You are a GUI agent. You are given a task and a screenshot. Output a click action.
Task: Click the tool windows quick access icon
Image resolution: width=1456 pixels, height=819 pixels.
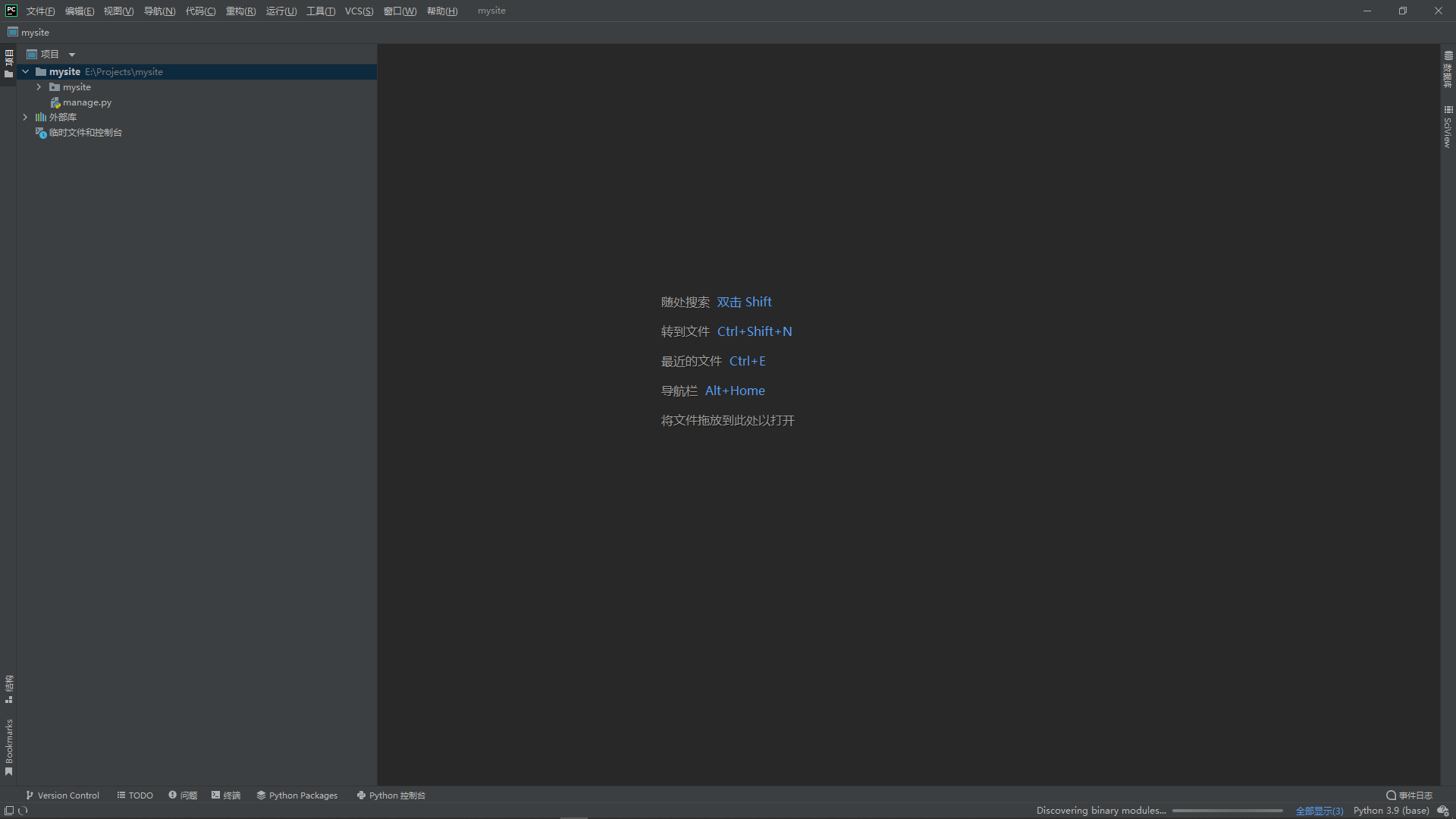[x=9, y=810]
